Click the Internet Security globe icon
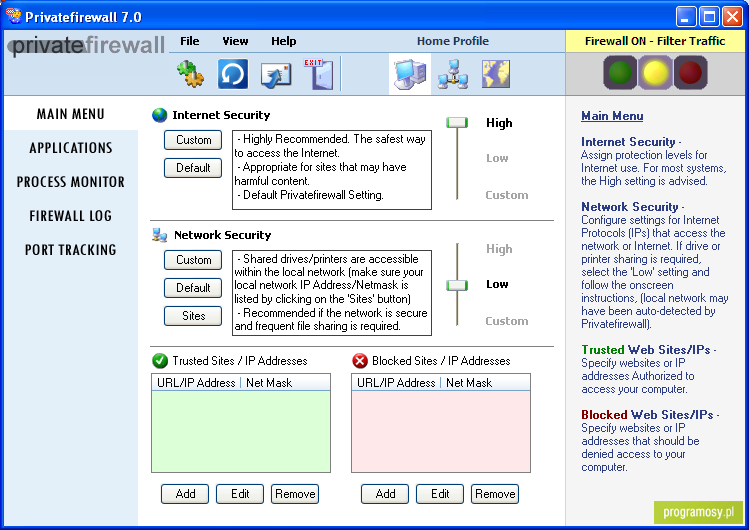 tap(160, 115)
